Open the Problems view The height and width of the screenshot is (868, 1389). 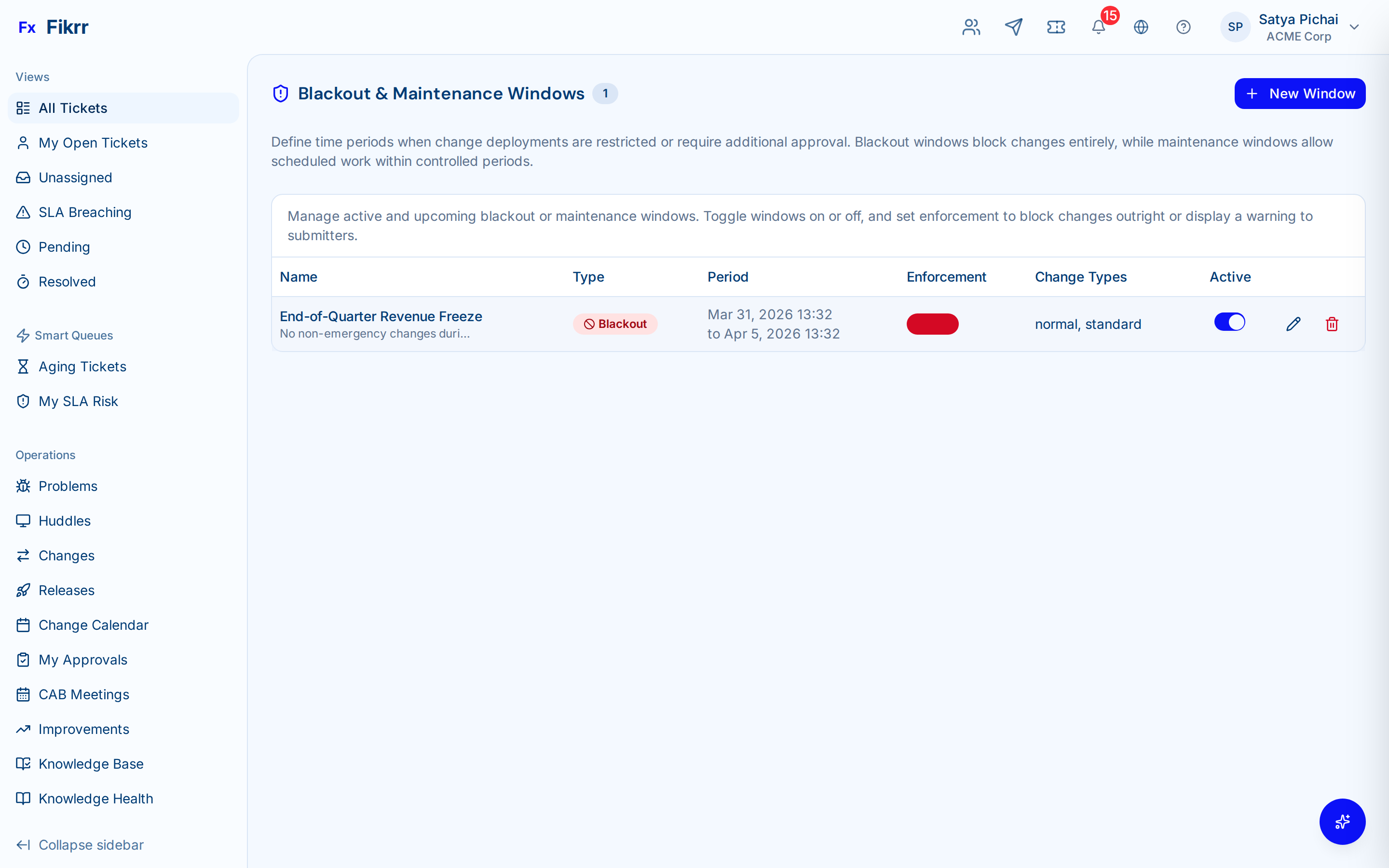coord(67,486)
